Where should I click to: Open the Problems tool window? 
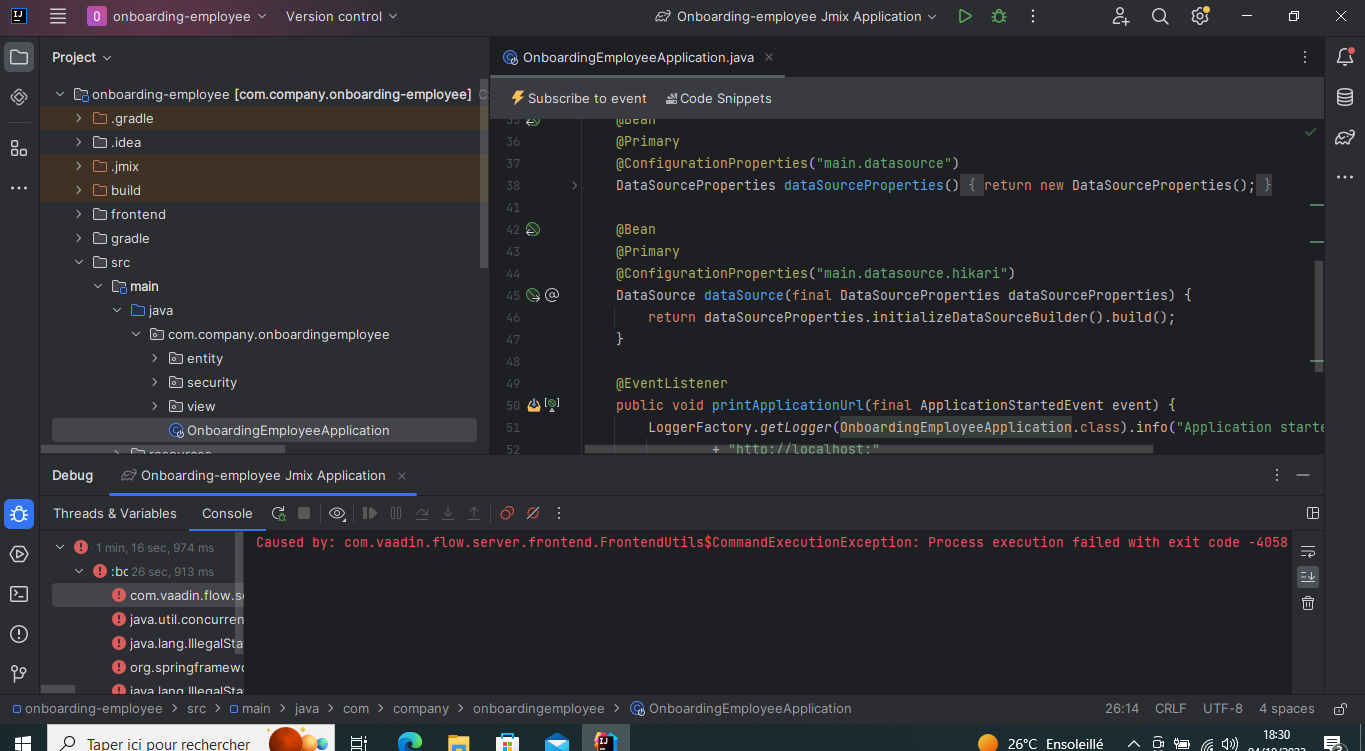click(x=19, y=634)
